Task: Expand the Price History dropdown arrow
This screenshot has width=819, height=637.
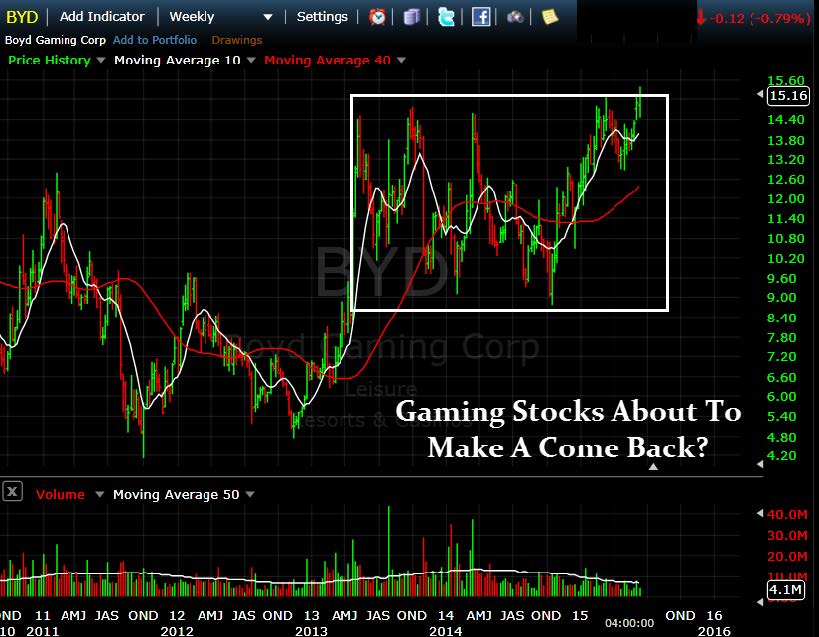Action: tap(101, 61)
